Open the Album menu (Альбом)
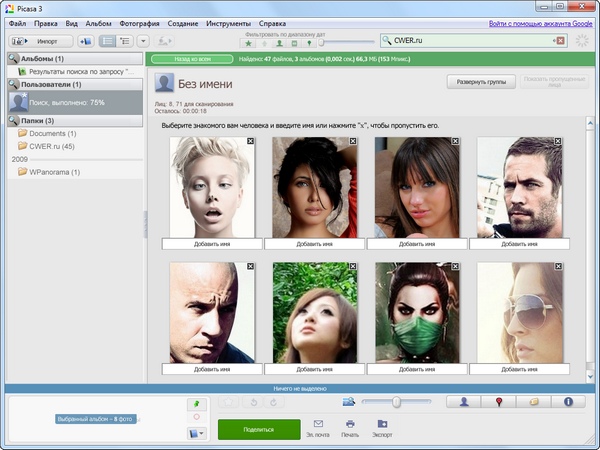The height and width of the screenshot is (450, 600). [x=99, y=22]
